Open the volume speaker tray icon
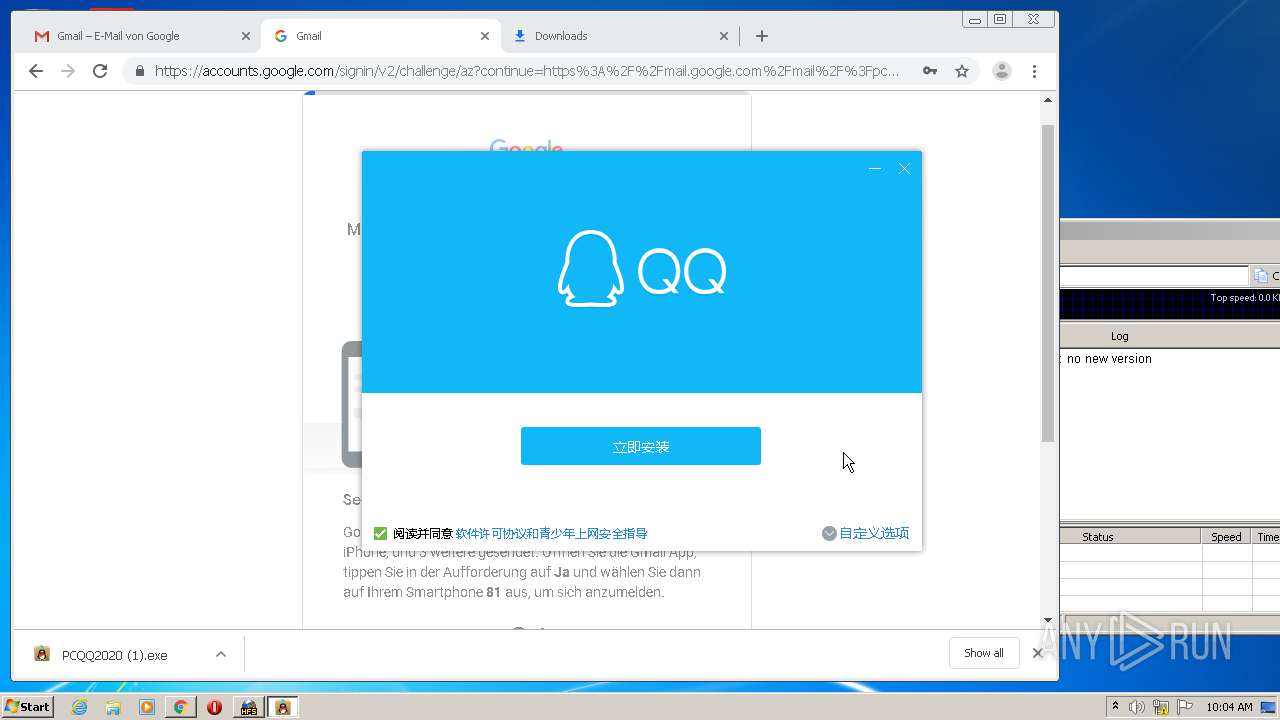1280x720 pixels. [1137, 707]
